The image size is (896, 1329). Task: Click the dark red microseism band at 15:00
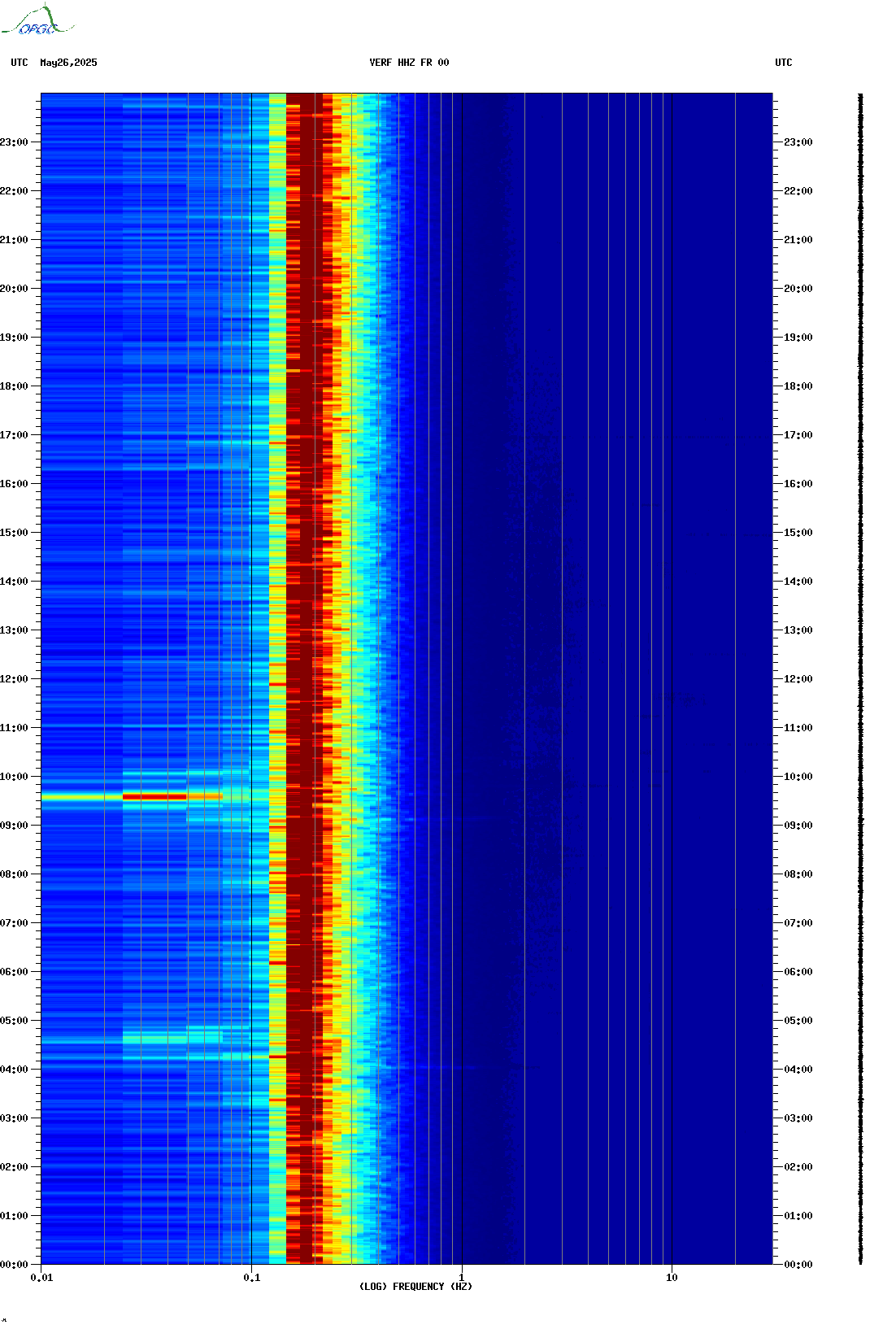click(x=304, y=533)
